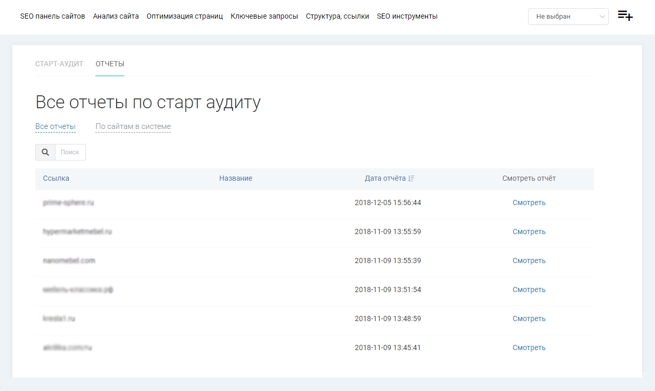Filter by По сайтам в системе
This screenshot has height=391, width=655.
point(133,126)
